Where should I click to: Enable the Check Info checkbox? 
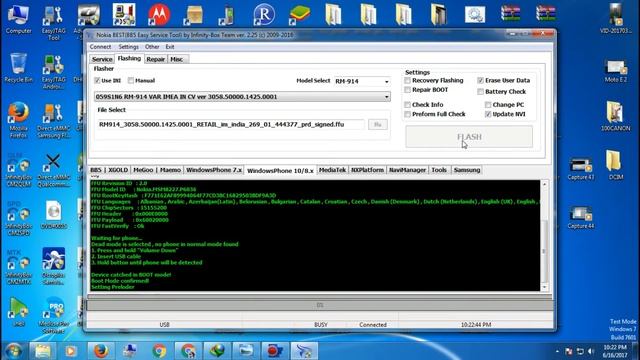point(407,105)
